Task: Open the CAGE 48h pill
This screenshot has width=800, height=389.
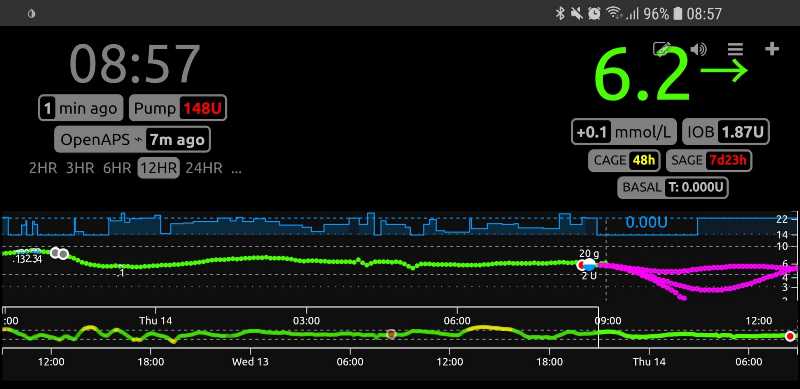Action: click(624, 160)
